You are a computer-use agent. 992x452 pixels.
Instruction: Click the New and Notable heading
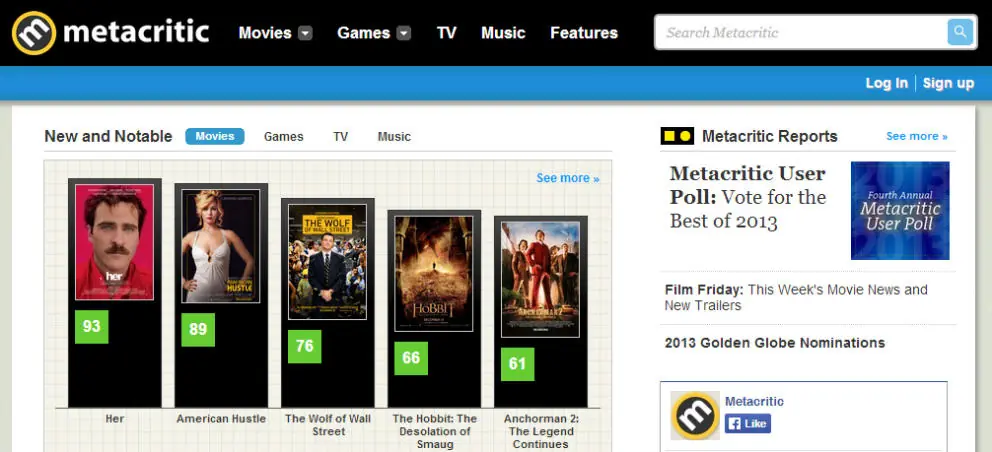pos(108,136)
